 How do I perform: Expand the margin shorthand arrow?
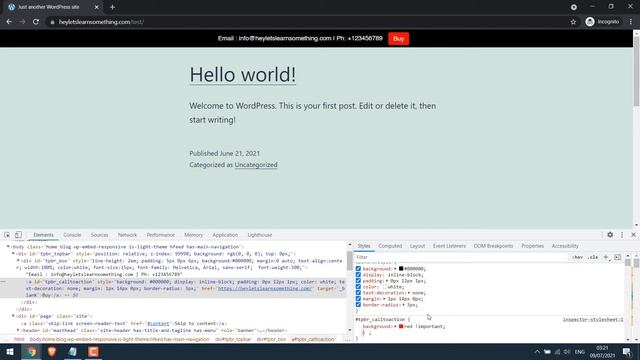coord(384,299)
